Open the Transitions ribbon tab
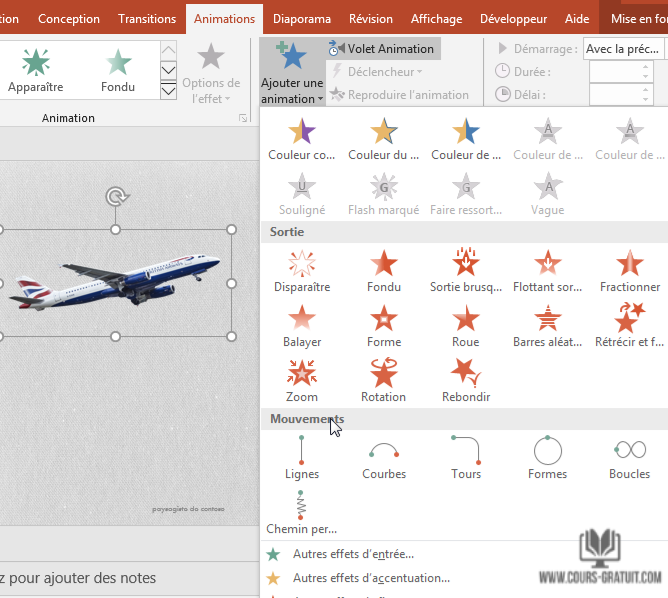Image resolution: width=668 pixels, height=598 pixels. pyautogui.click(x=147, y=19)
